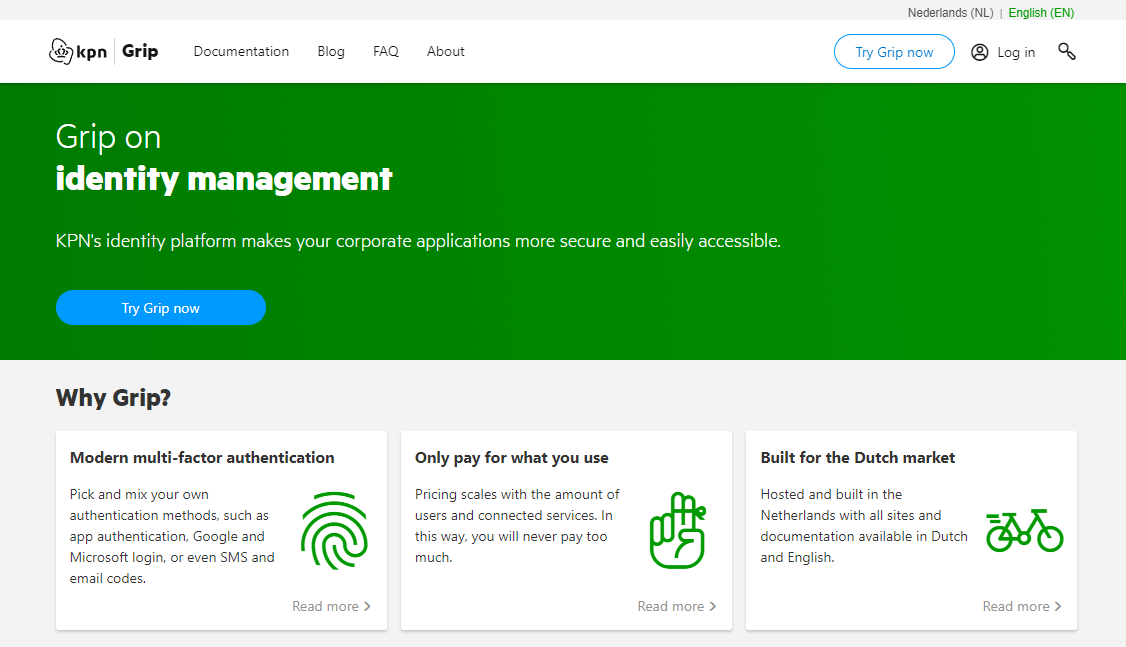This screenshot has width=1126, height=647.
Task: Click the blue Try Grip now hero button
Action: pyautogui.click(x=161, y=307)
